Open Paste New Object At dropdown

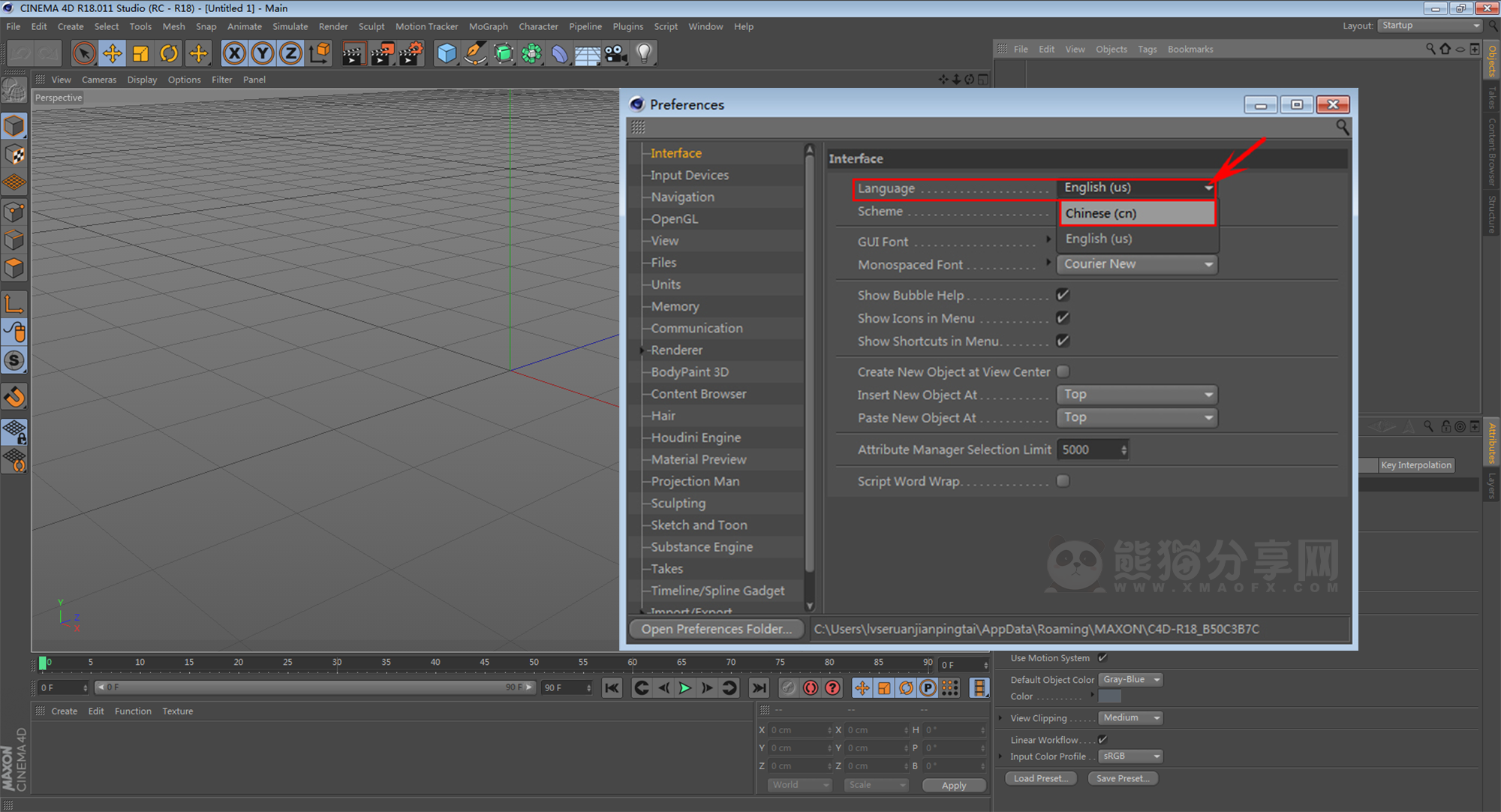pos(1137,418)
